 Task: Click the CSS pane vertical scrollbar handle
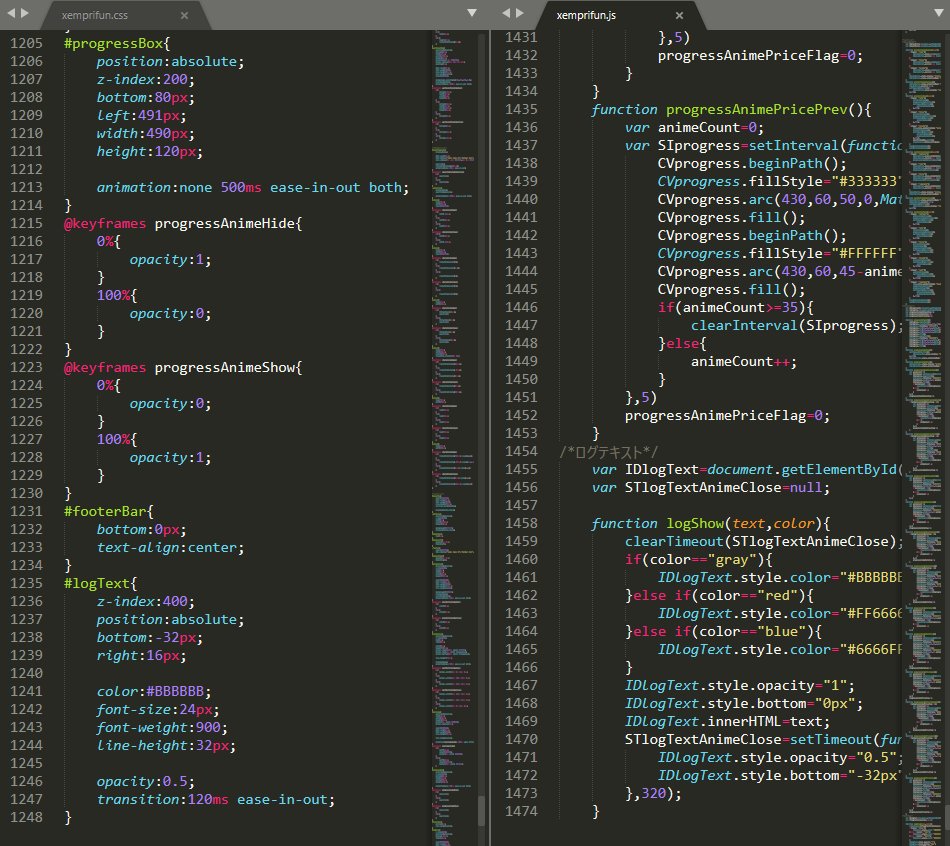(x=482, y=811)
